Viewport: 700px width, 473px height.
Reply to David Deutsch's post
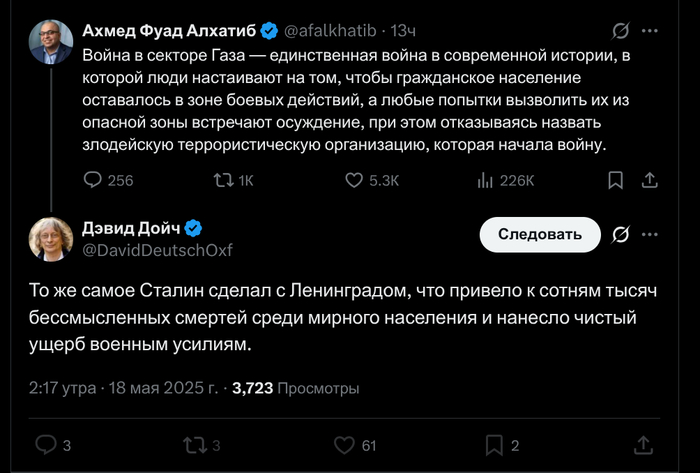(46, 445)
